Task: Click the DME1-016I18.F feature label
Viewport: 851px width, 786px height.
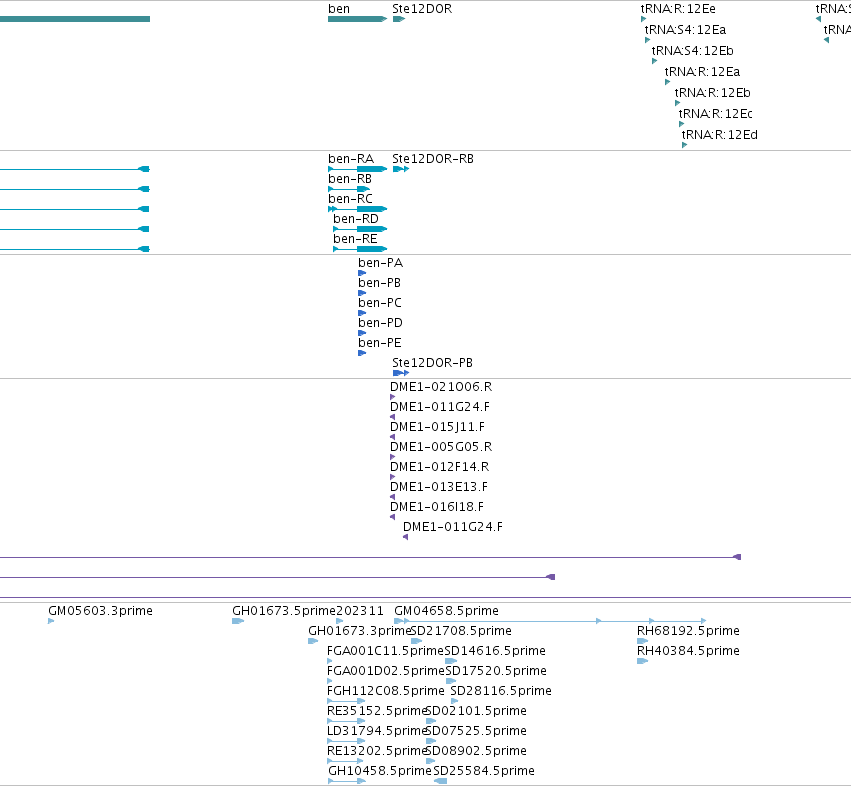Action: (x=437, y=507)
